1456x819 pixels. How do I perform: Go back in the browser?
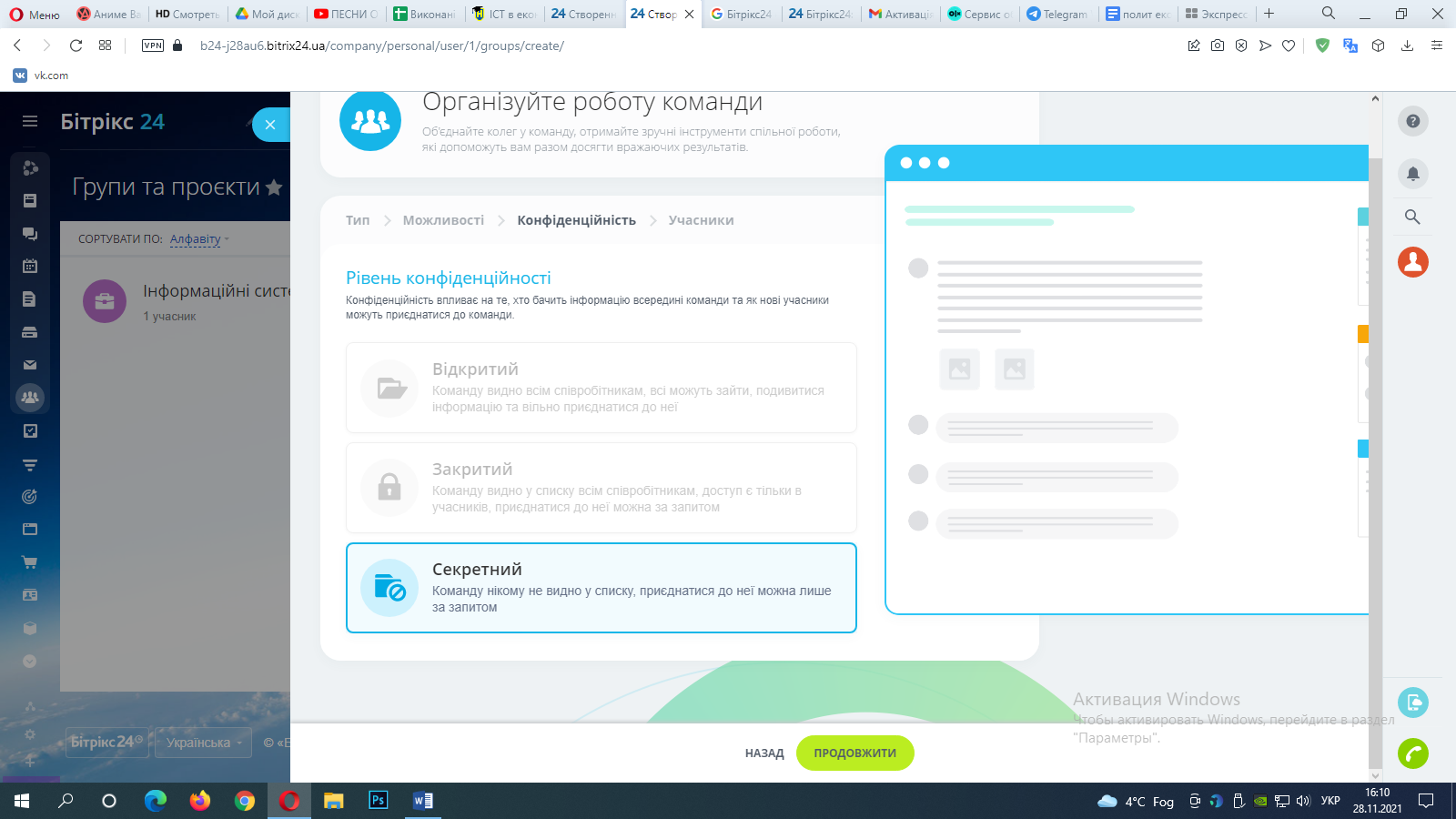(17, 45)
